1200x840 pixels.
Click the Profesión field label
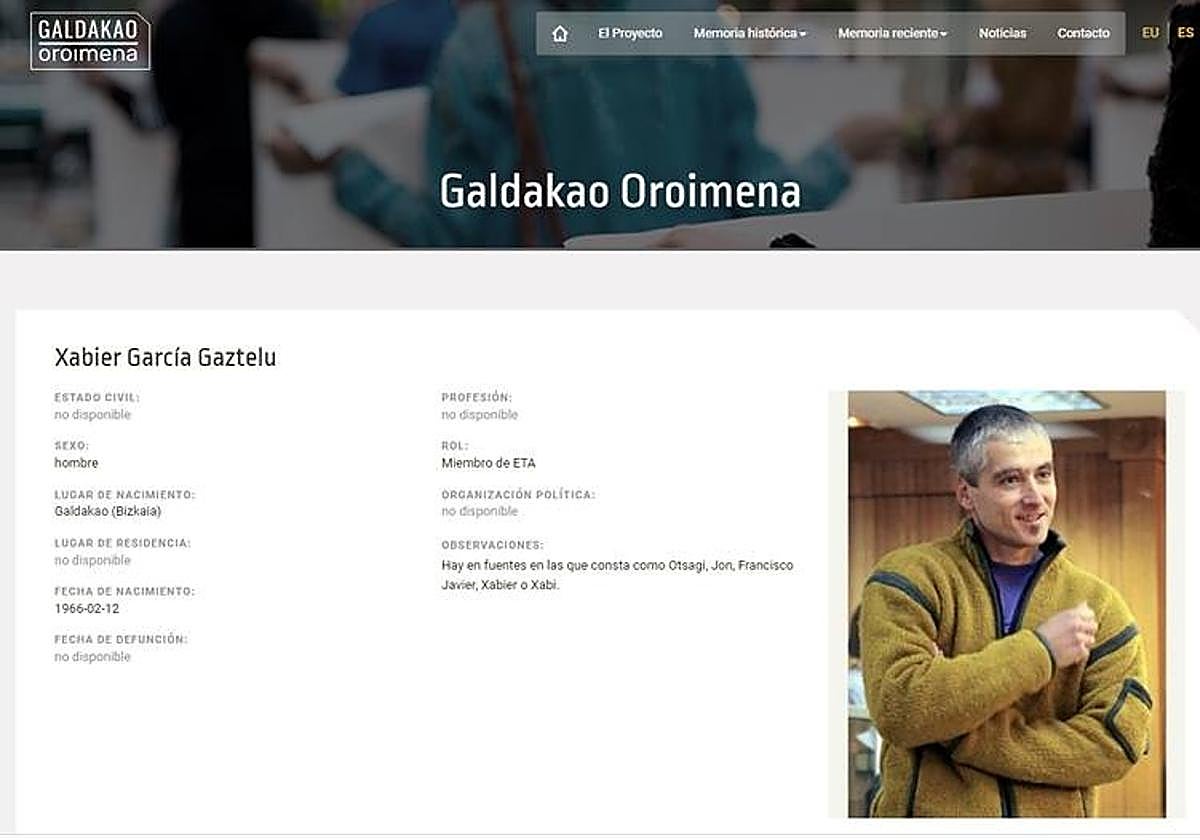pyautogui.click(x=476, y=397)
